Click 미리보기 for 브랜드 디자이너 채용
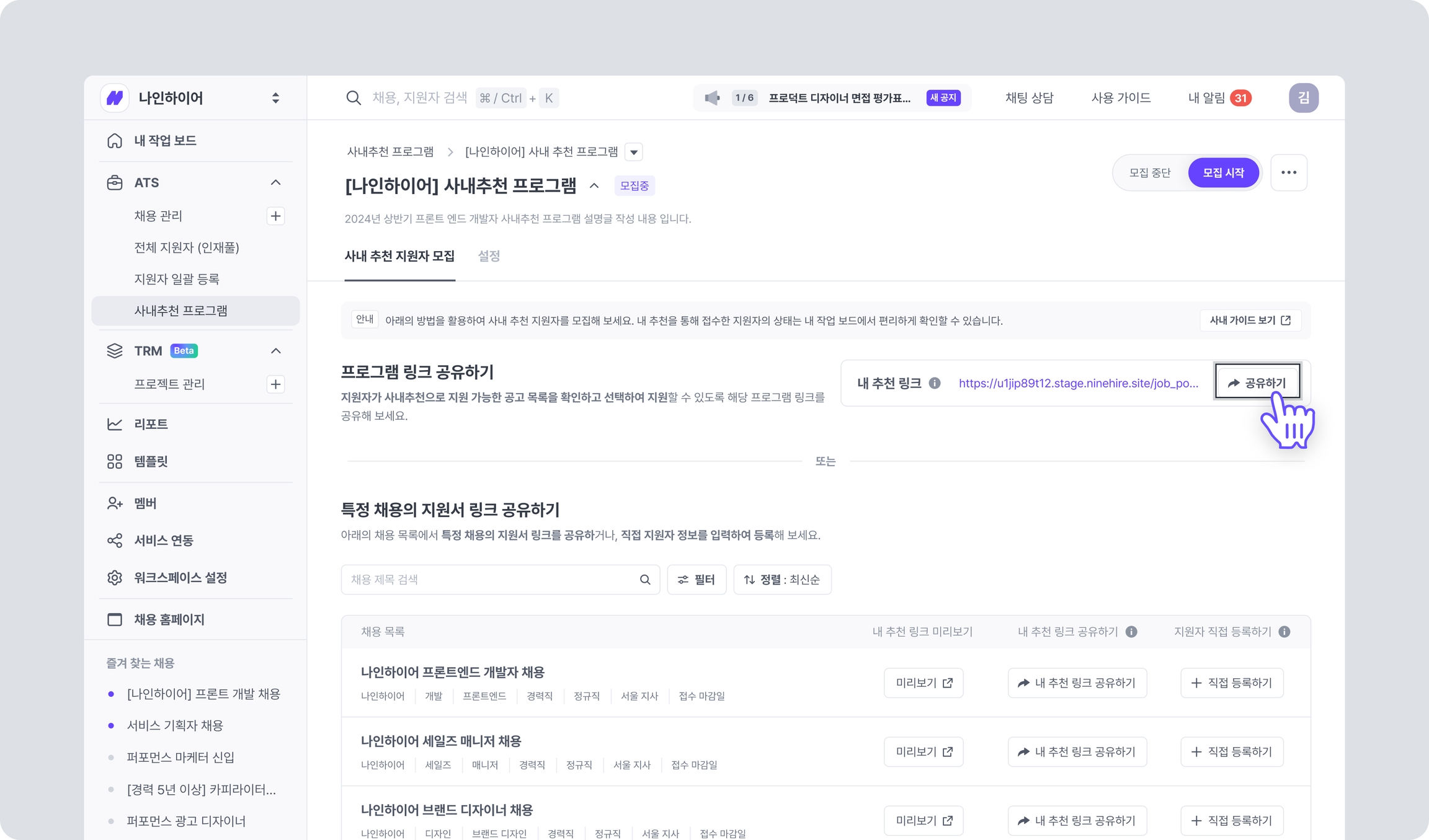1429x840 pixels. (x=924, y=821)
